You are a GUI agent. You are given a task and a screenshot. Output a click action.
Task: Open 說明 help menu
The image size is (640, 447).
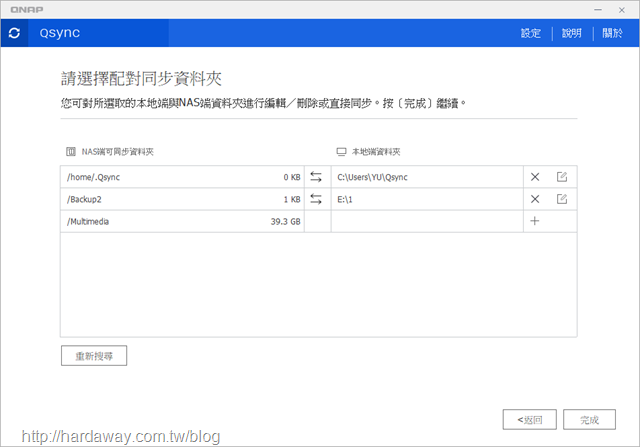pos(571,33)
